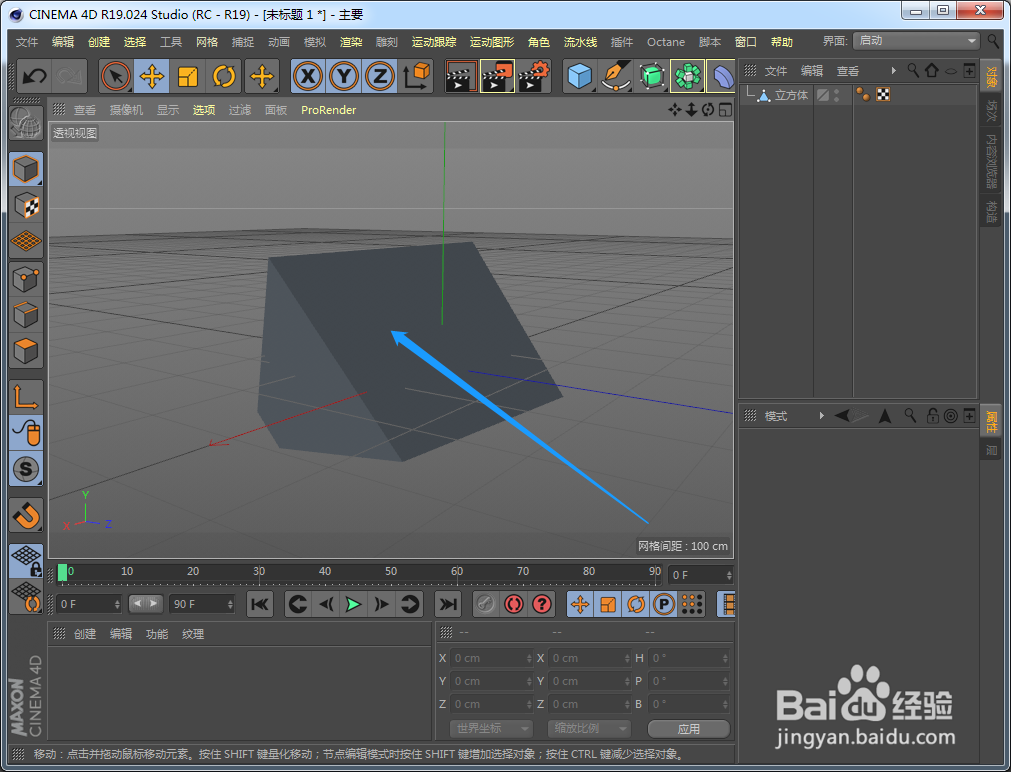Switch to Model mode

coord(26,170)
